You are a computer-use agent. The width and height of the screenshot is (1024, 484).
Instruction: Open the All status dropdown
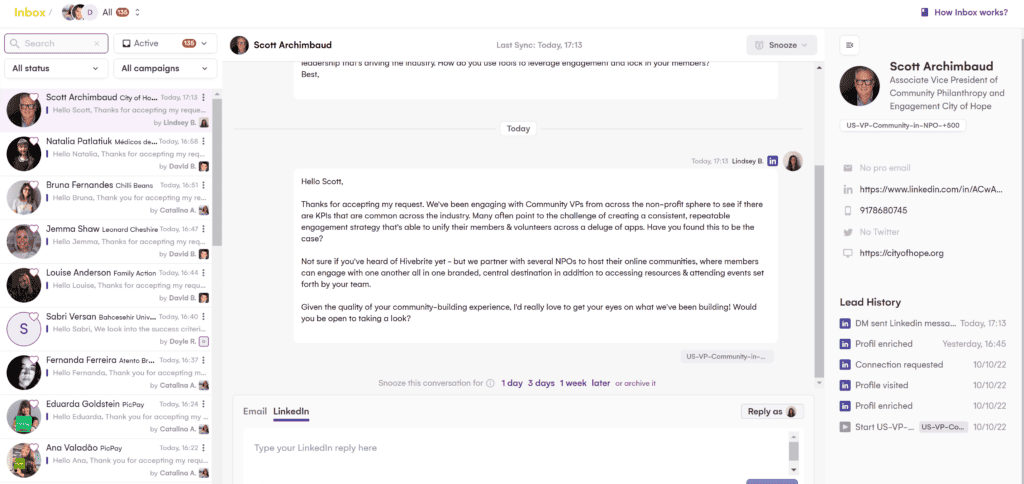click(x=56, y=68)
